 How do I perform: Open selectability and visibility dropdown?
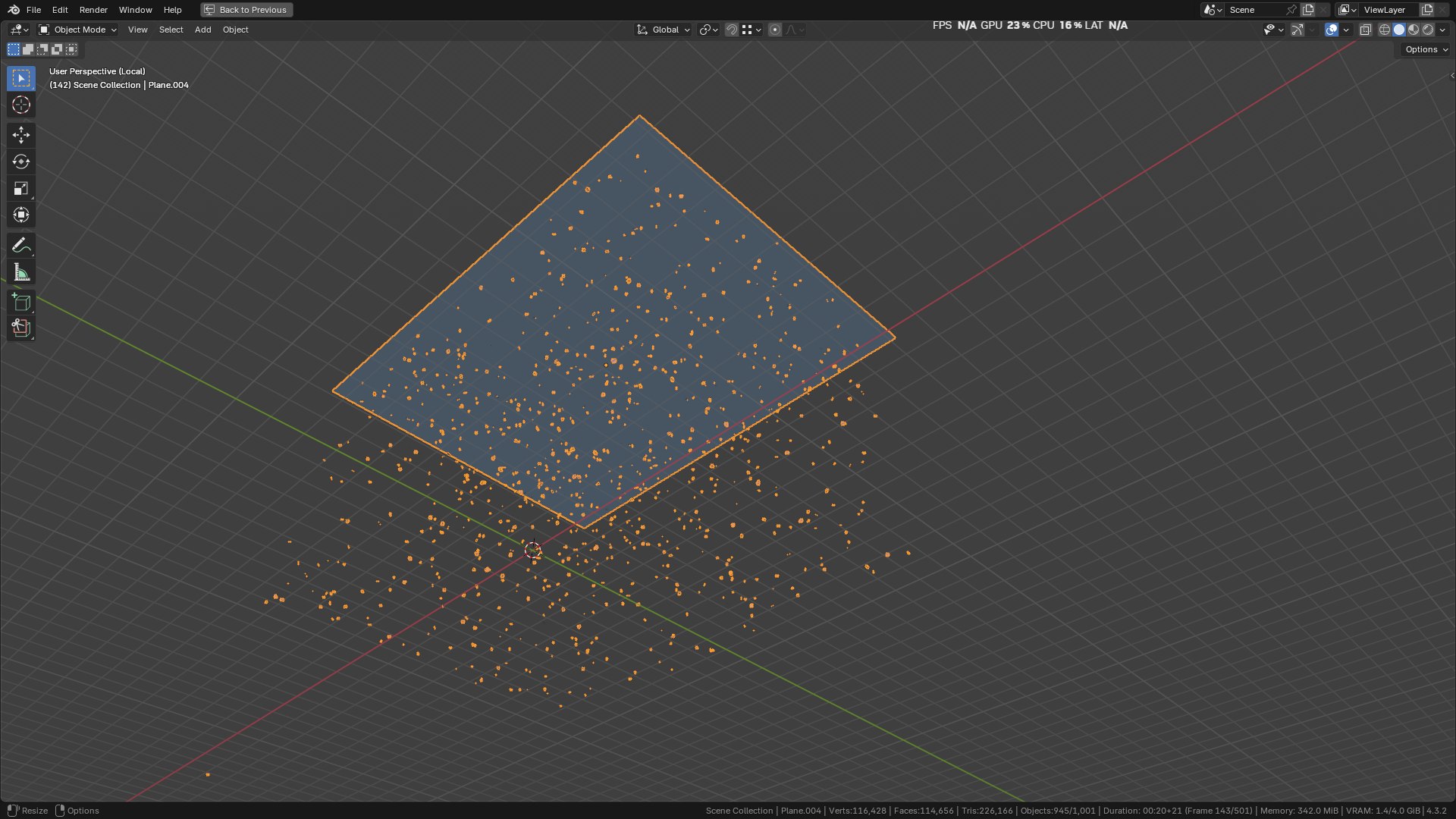tap(1273, 30)
